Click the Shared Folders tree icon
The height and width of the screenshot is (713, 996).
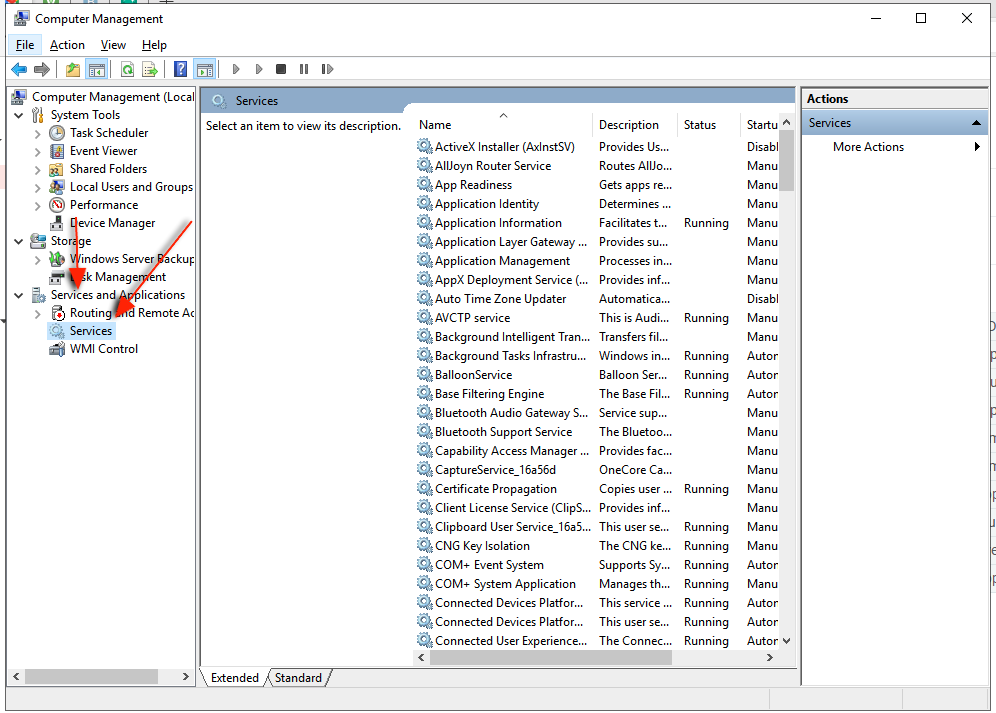pyautogui.click(x=57, y=169)
